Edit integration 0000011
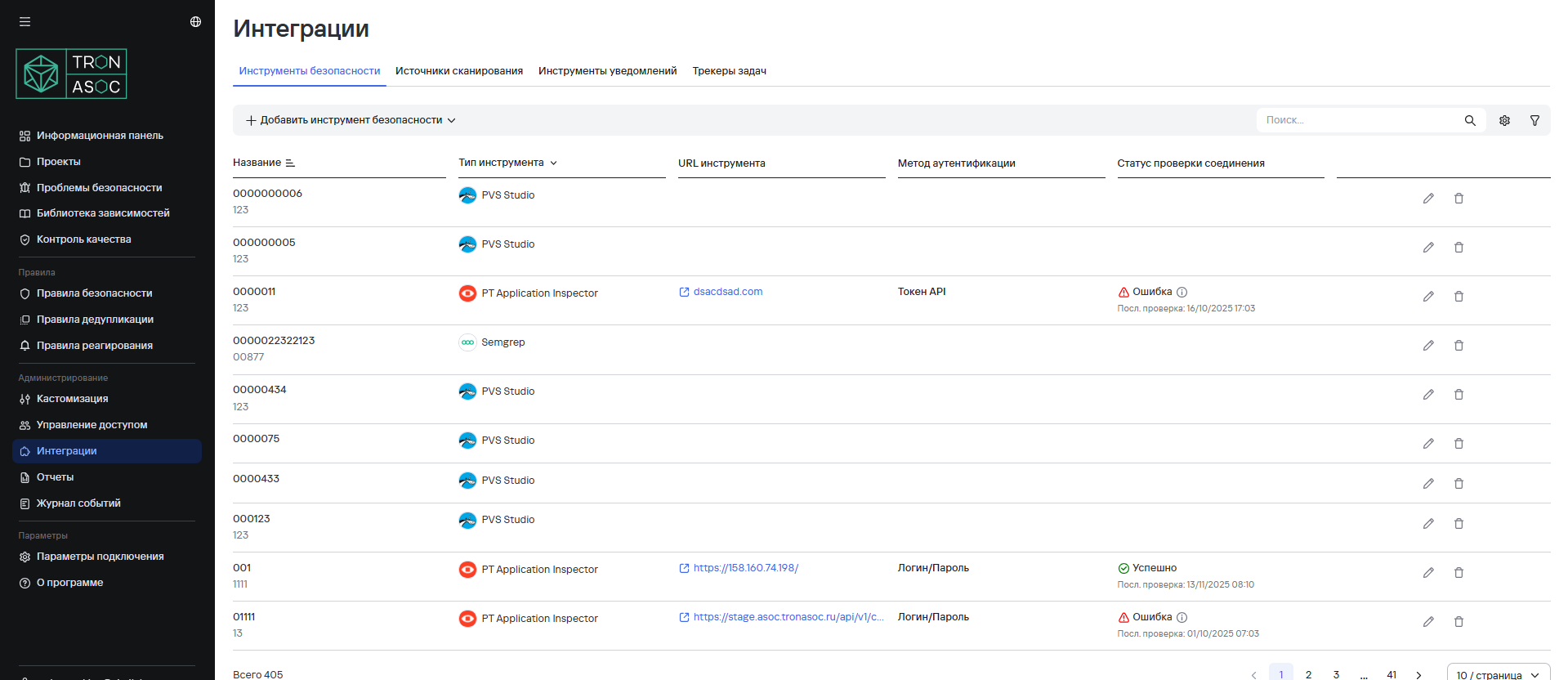Image resolution: width=1568 pixels, height=680 pixels. pyautogui.click(x=1428, y=297)
